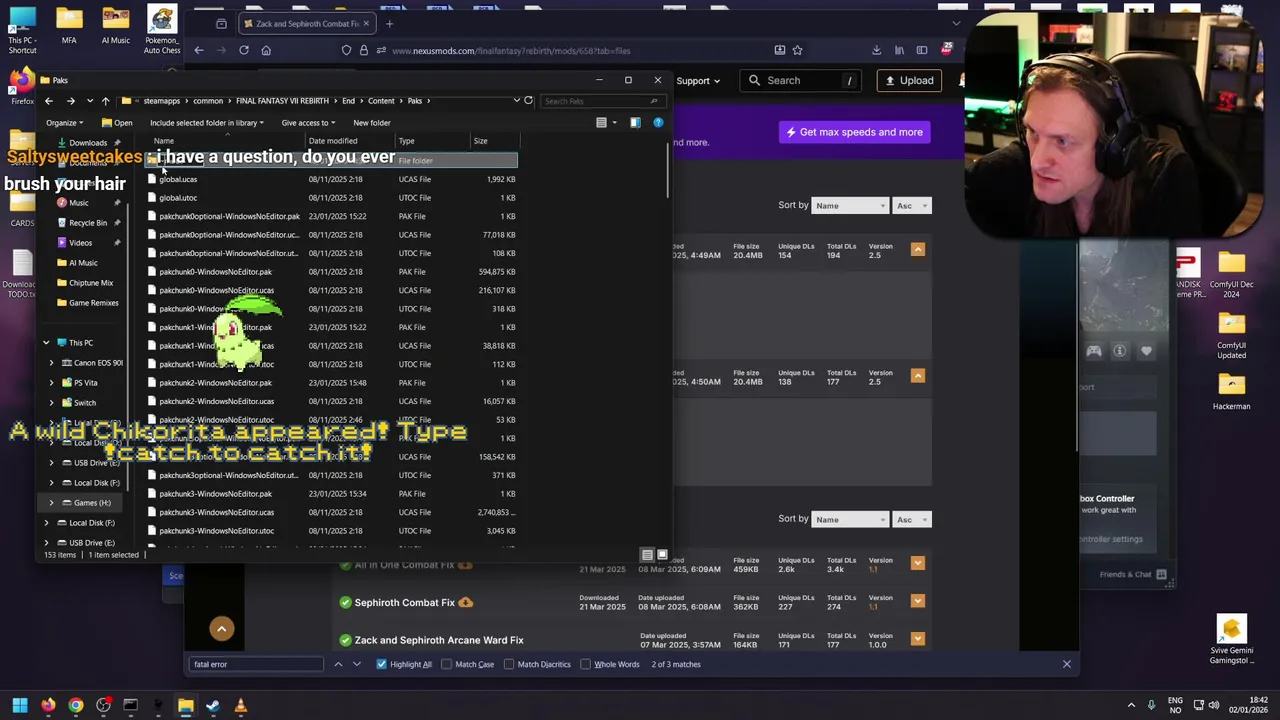Image resolution: width=1280 pixels, height=720 pixels.
Task: Click the Upload button on Nexus Mods
Action: [x=910, y=81]
